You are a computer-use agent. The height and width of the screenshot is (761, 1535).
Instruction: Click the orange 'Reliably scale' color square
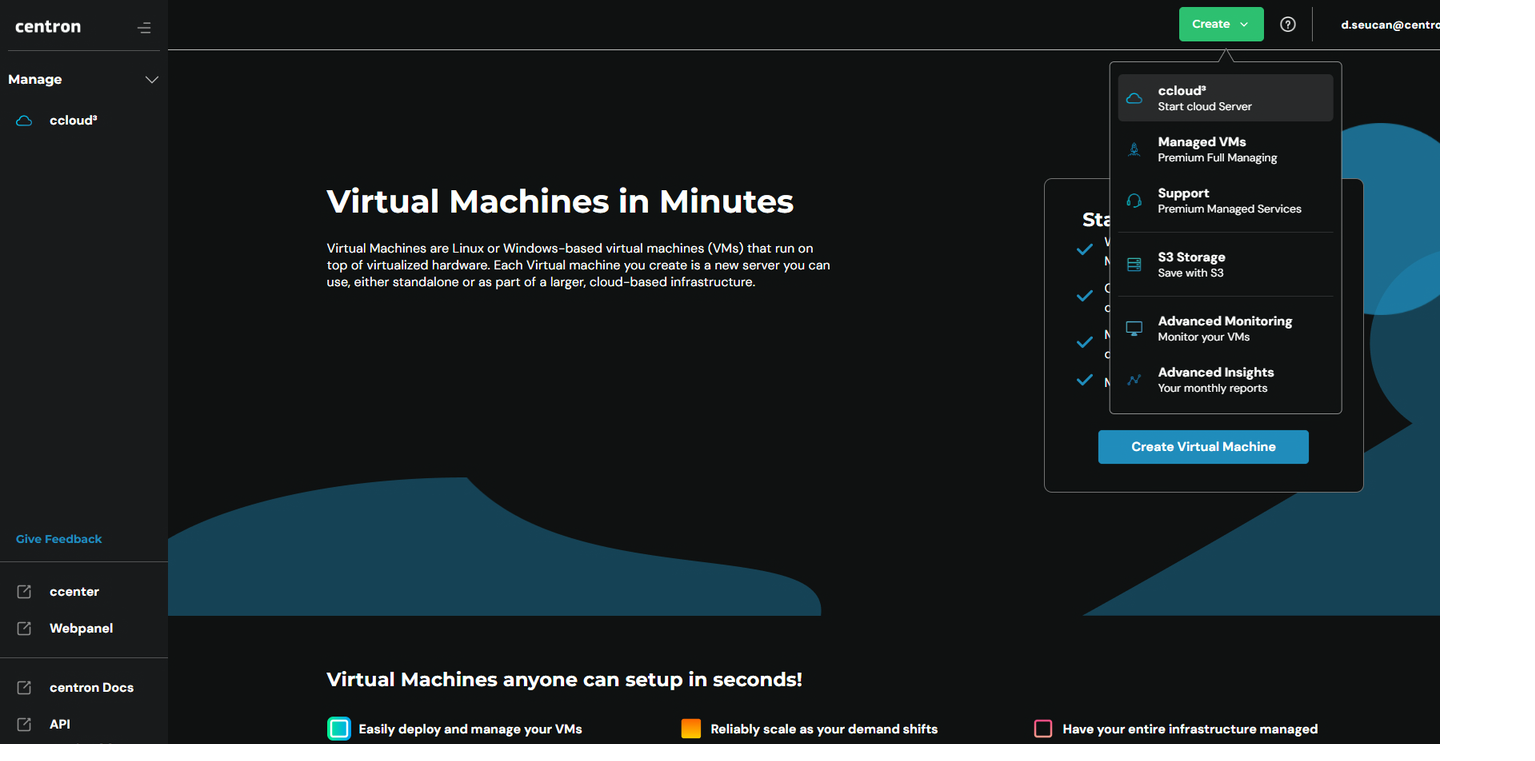click(691, 729)
